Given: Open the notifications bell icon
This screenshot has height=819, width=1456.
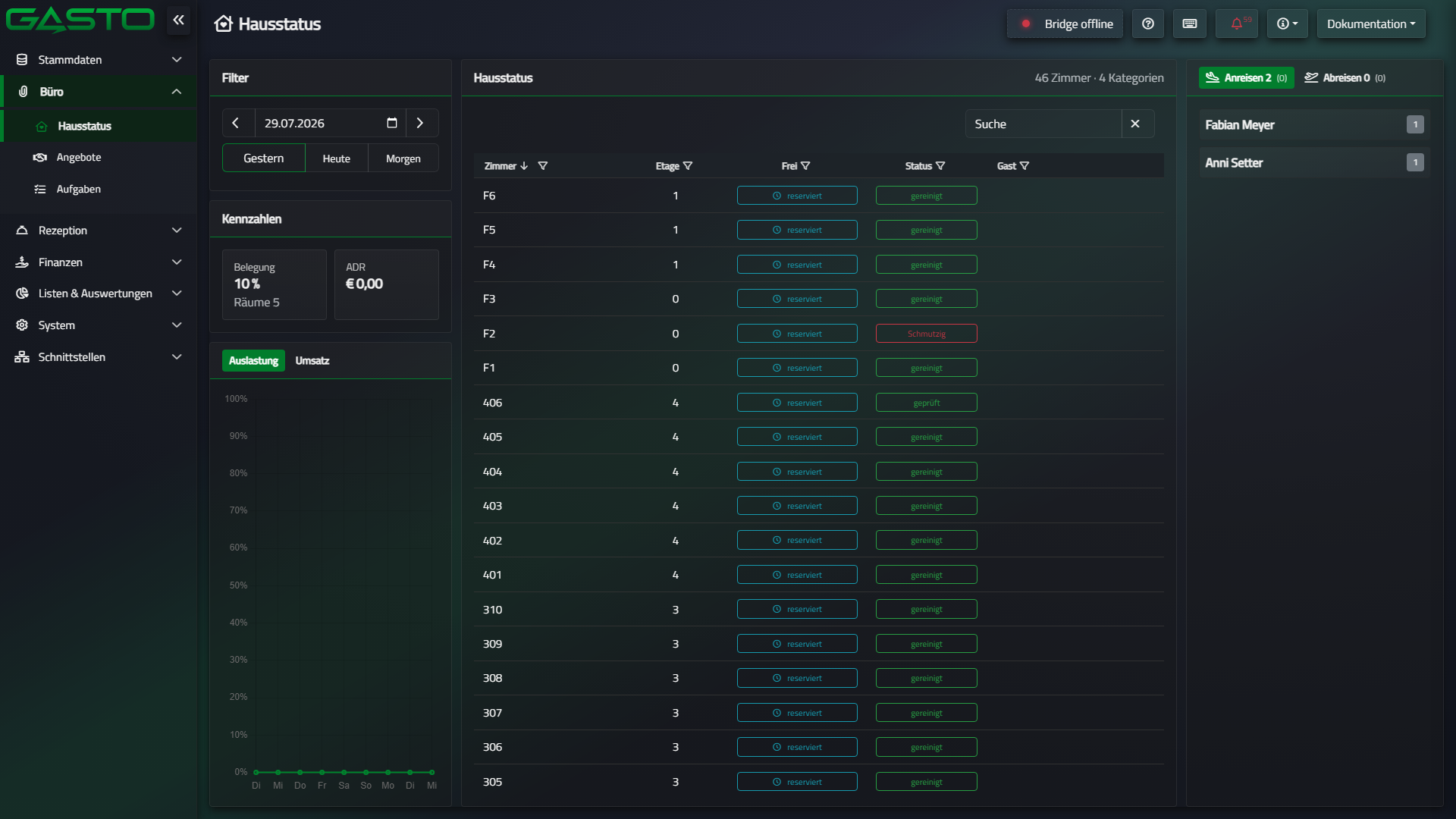Looking at the screenshot, I should point(1237,24).
